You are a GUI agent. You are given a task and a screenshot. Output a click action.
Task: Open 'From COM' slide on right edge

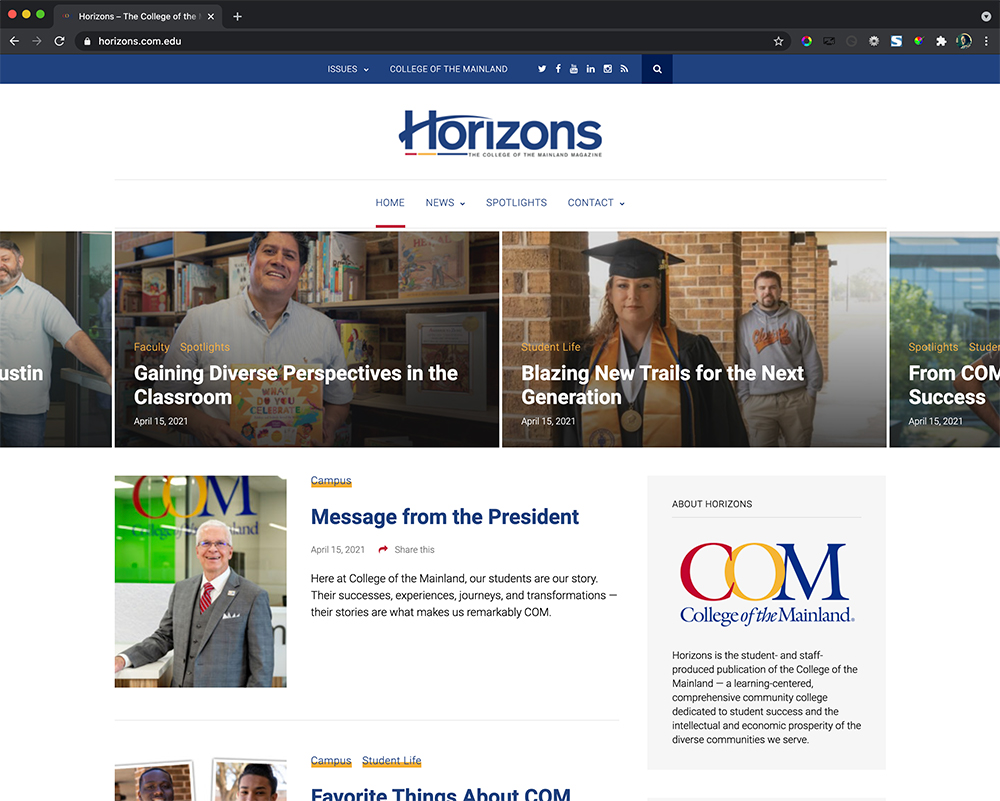click(x=945, y=339)
